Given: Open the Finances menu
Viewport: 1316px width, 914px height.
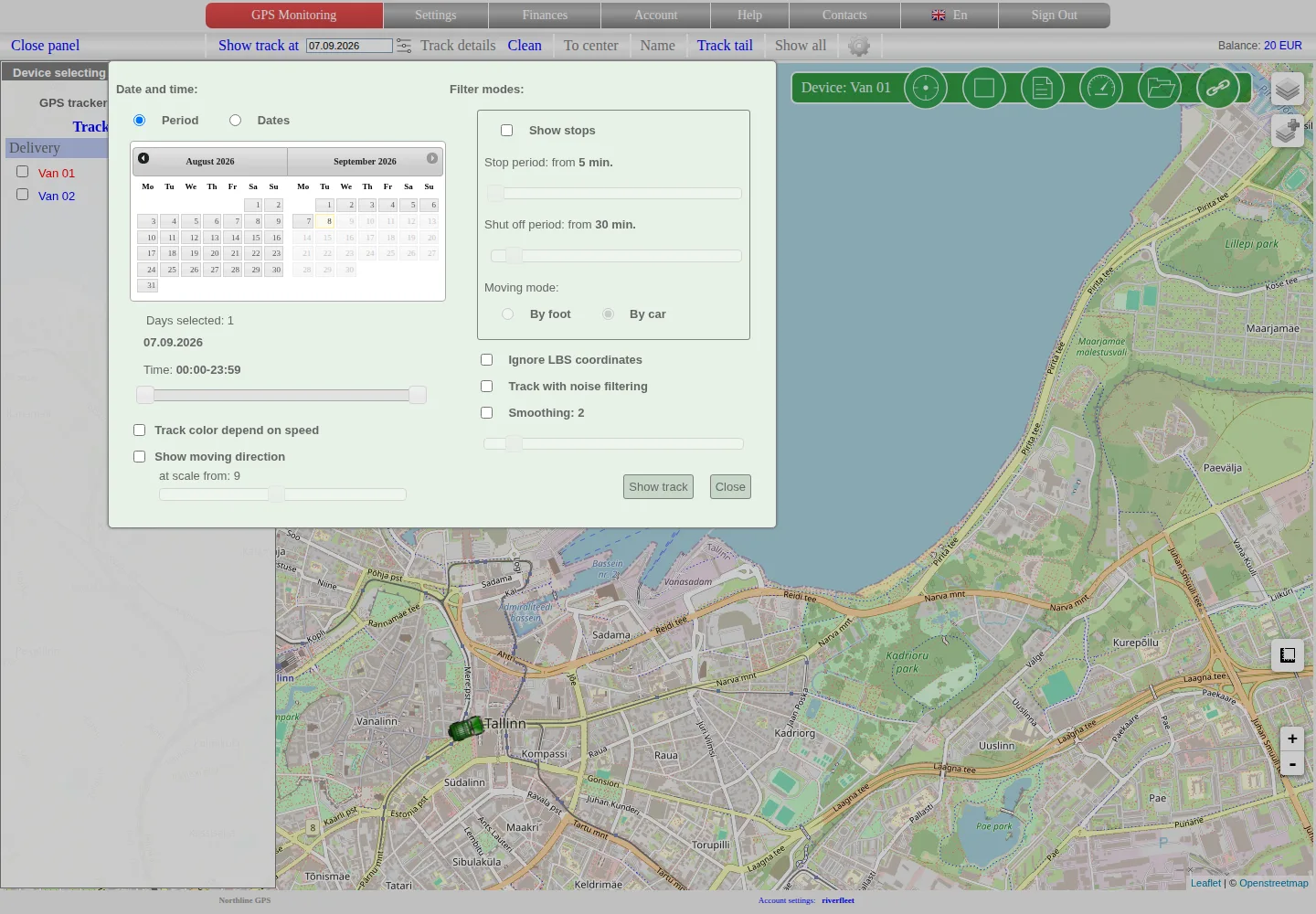Looking at the screenshot, I should pyautogui.click(x=545, y=16).
